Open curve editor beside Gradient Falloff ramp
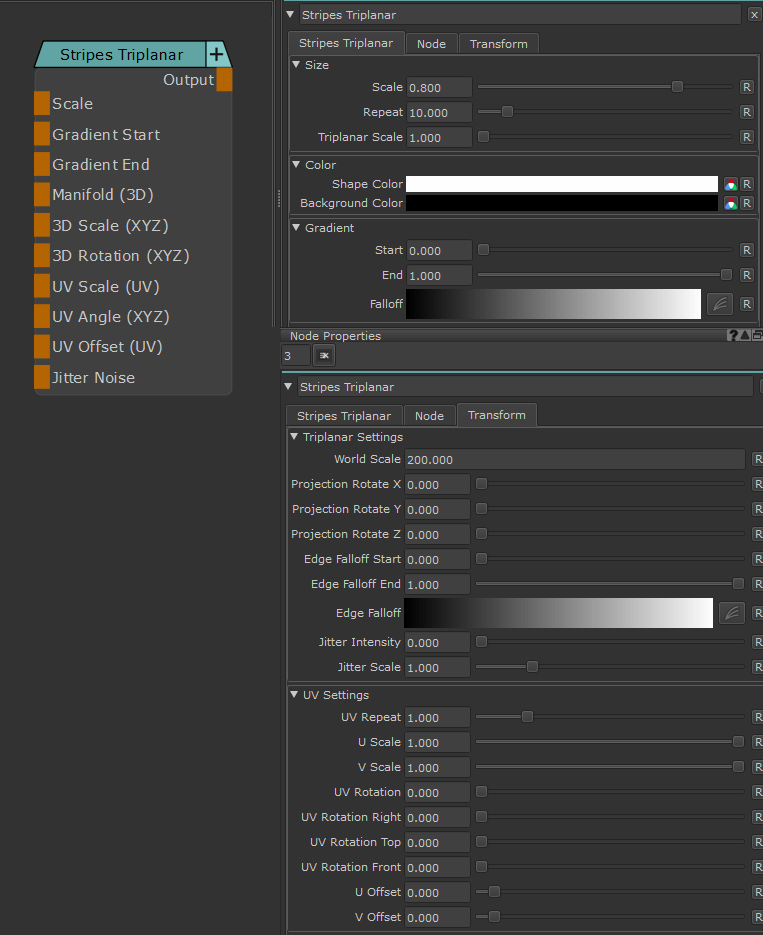 click(x=720, y=304)
